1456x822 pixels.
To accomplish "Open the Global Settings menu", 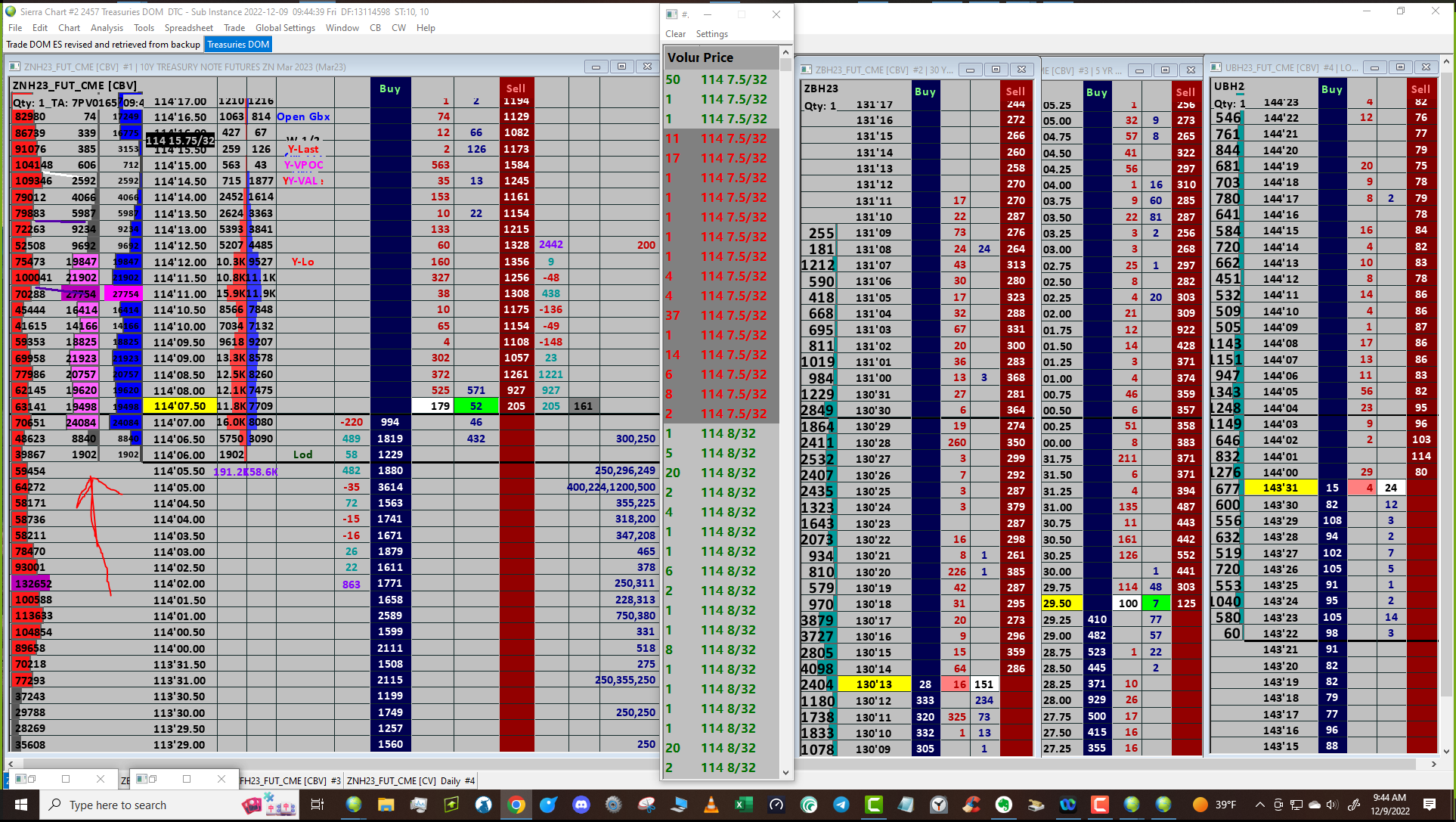I will [285, 28].
